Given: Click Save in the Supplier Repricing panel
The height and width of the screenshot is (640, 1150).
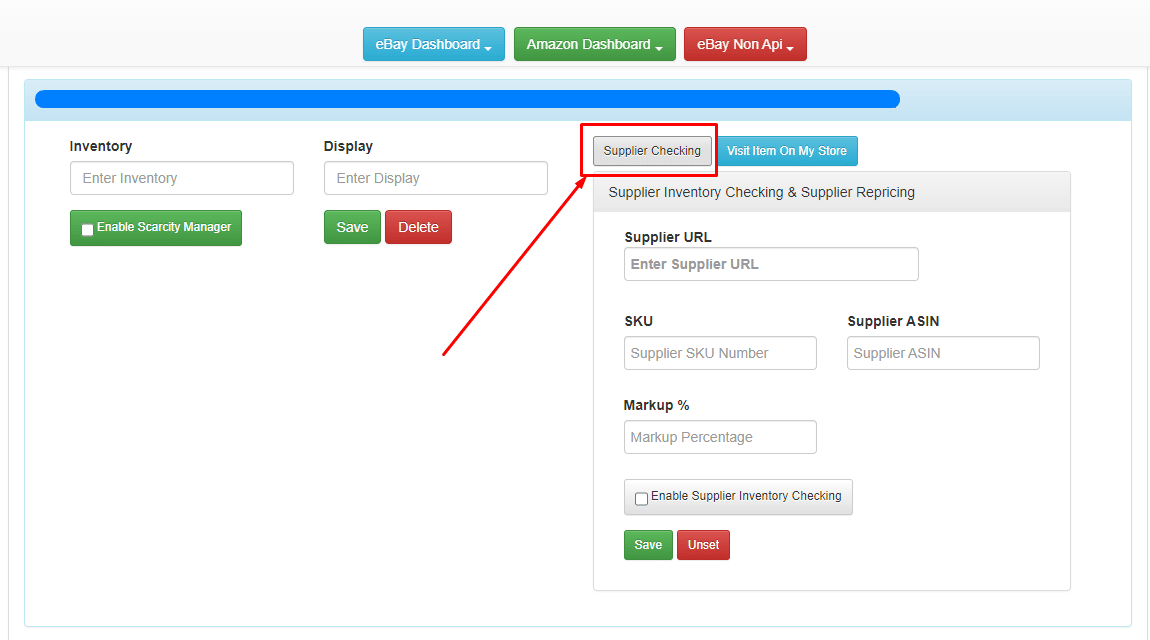Looking at the screenshot, I should point(648,545).
